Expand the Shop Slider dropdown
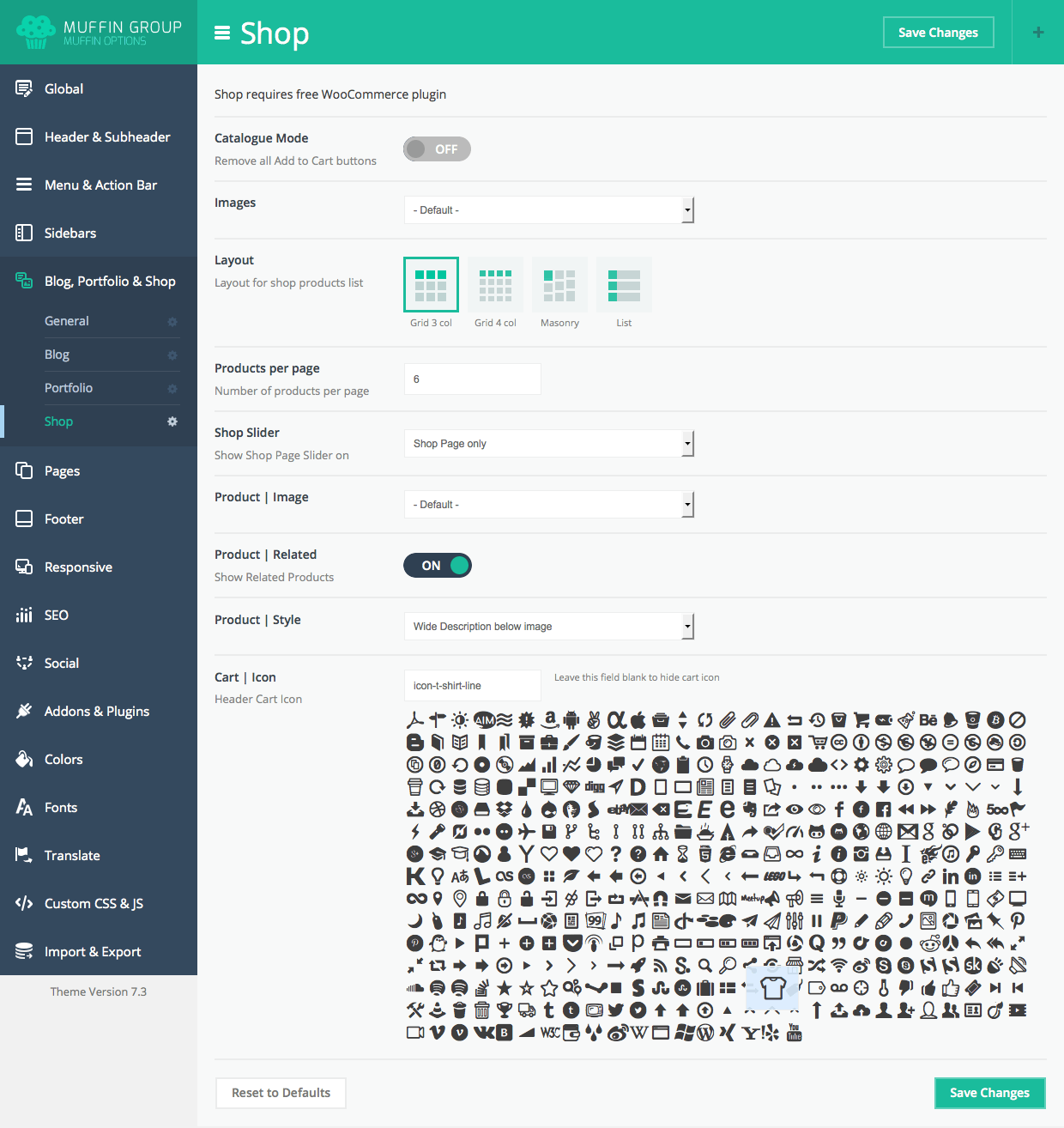 click(x=548, y=444)
